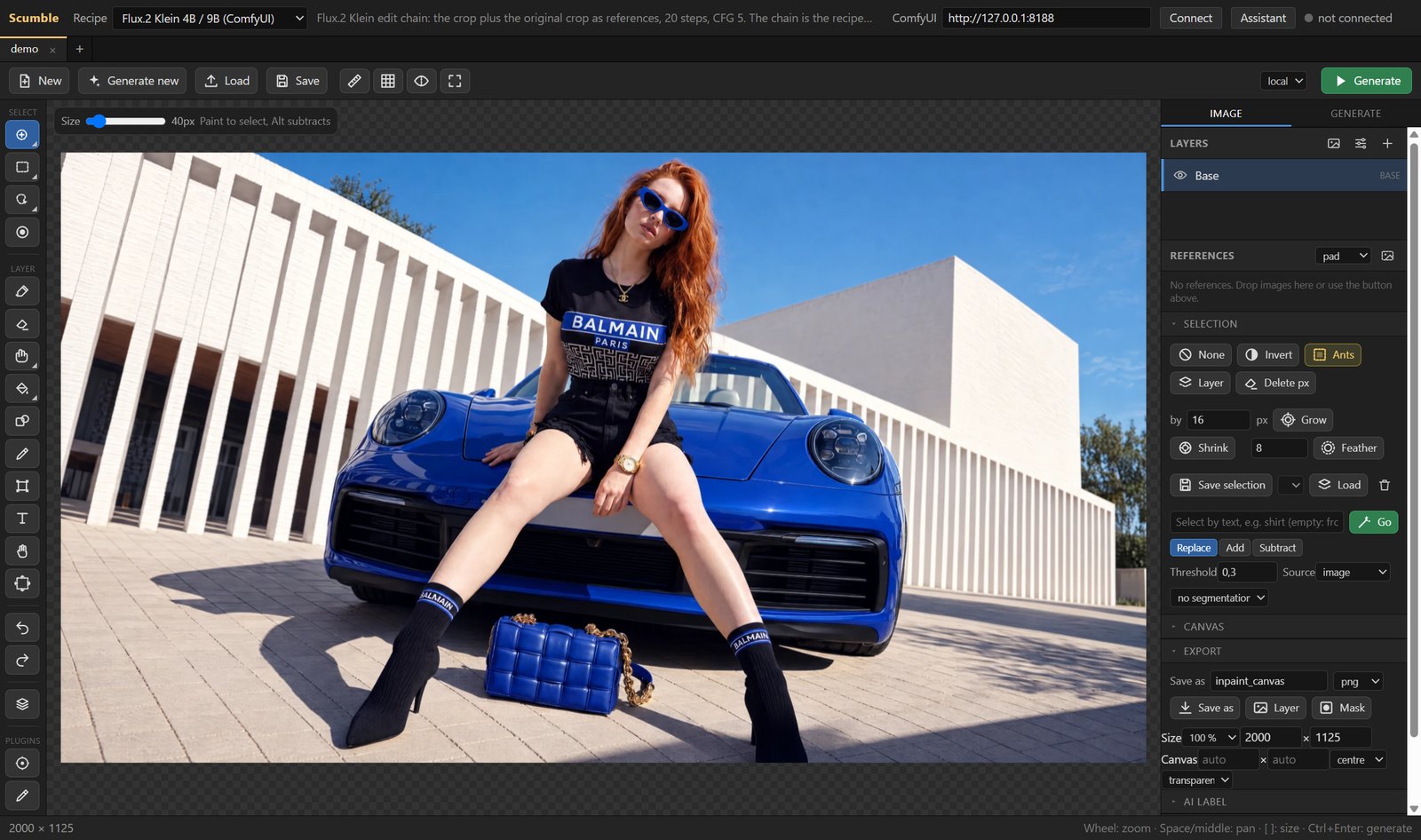1421x840 pixels.
Task: Open layer adjustments sliders icon
Action: click(1361, 143)
